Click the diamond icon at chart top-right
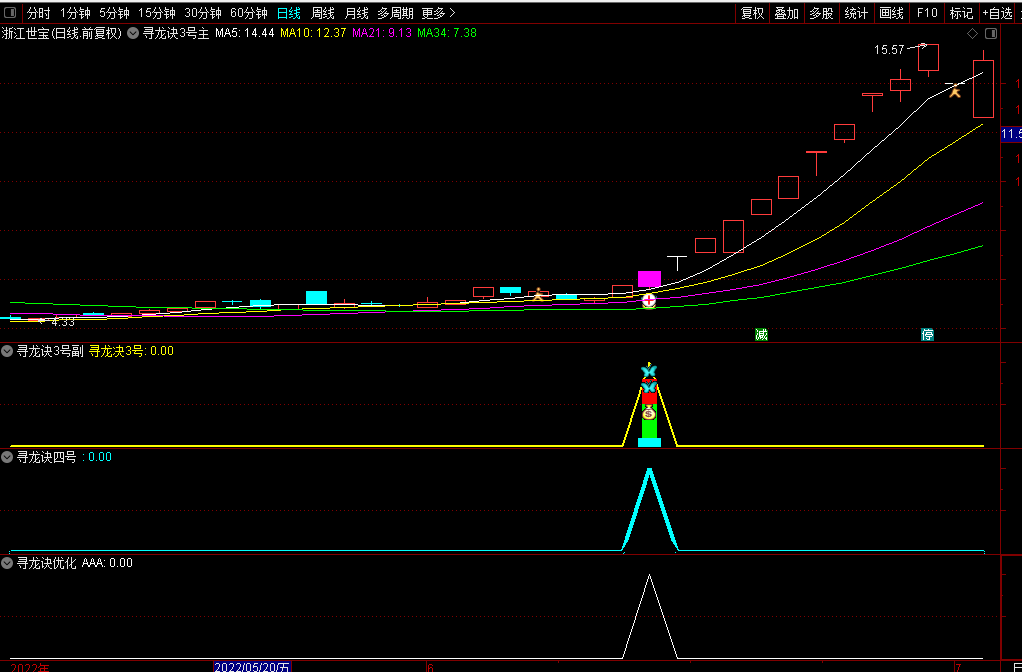The height and width of the screenshot is (672, 1022). click(973, 34)
